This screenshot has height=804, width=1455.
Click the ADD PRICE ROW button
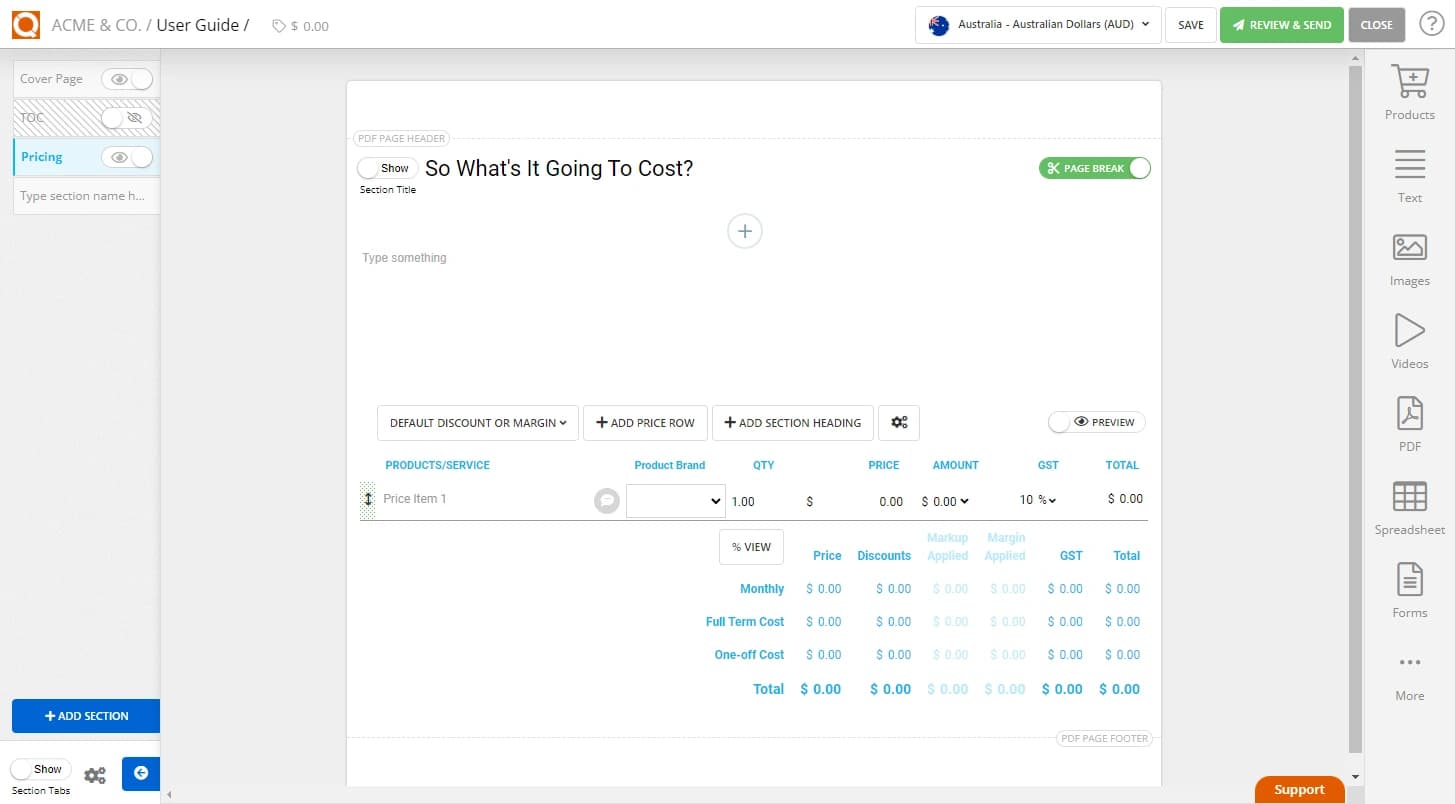pos(644,422)
